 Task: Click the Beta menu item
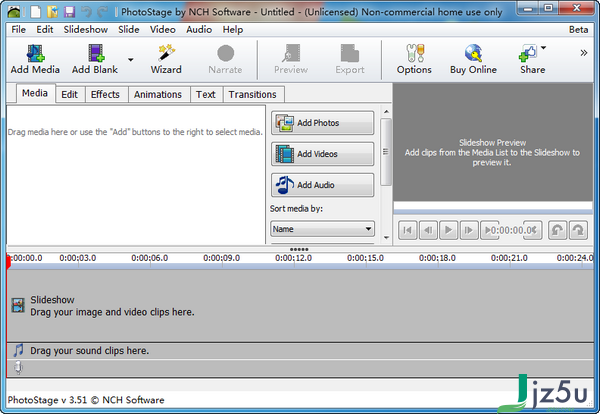(578, 29)
